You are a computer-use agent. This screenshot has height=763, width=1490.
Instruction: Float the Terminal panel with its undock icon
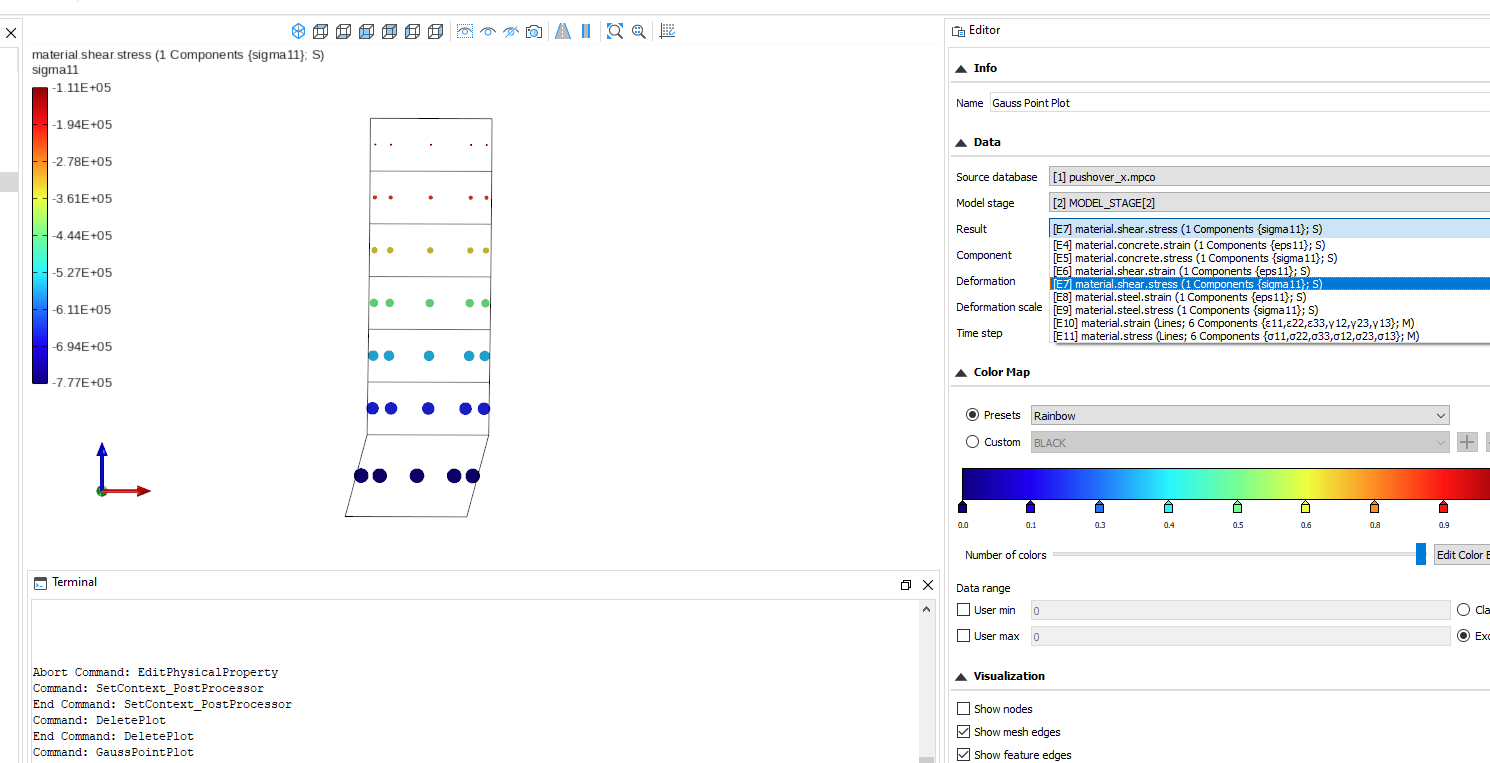906,585
